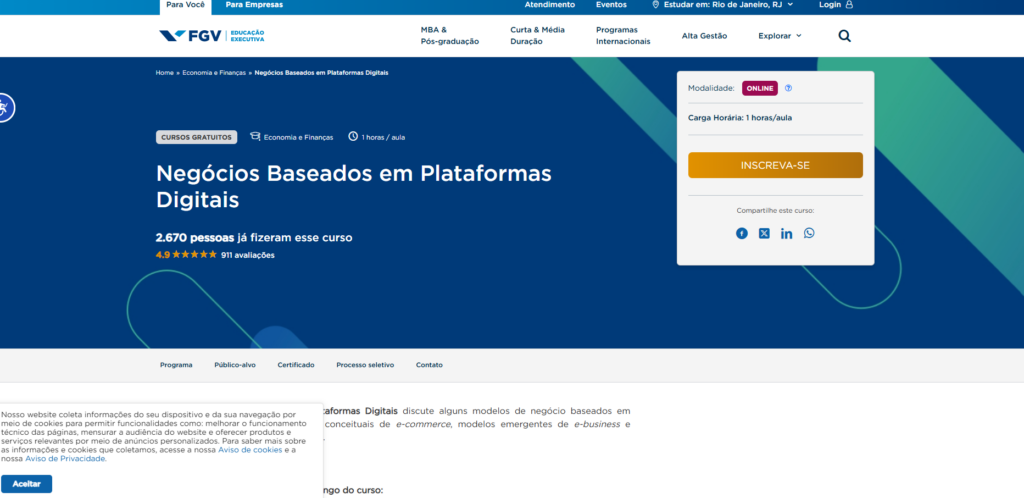
Task: Open the Estudar em Rio de Janeiro dropdown
Action: coord(722,5)
